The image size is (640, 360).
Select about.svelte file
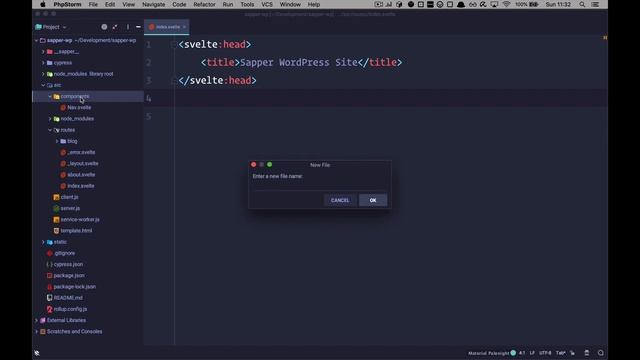point(81,175)
